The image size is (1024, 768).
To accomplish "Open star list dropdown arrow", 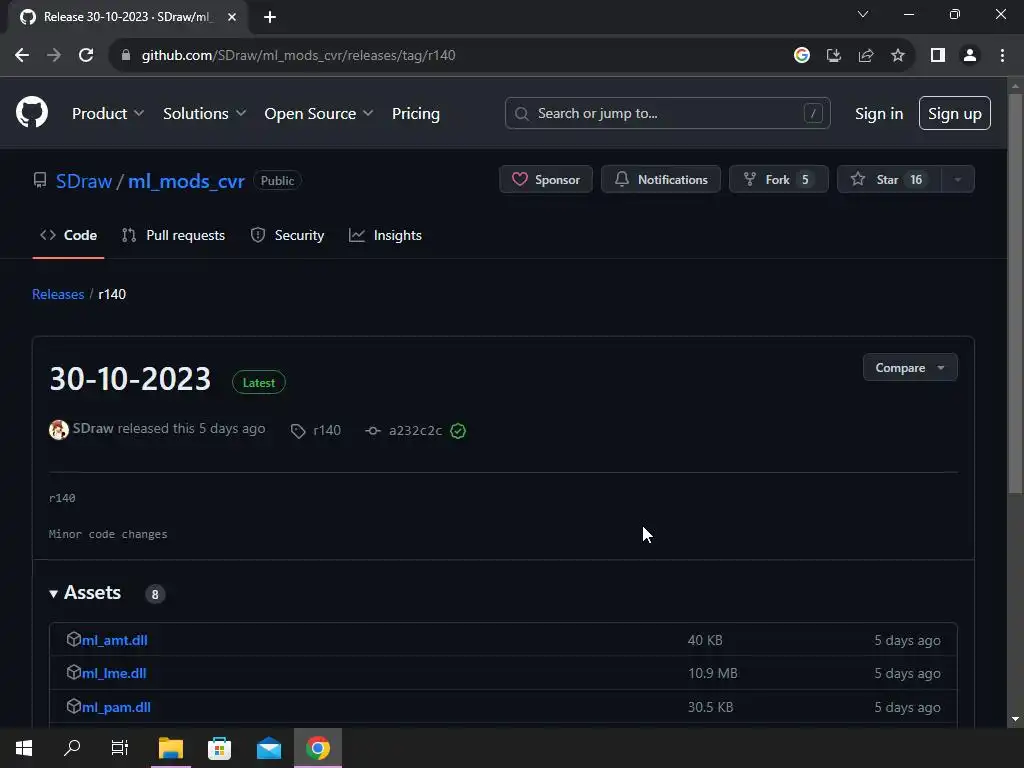I will pos(957,180).
